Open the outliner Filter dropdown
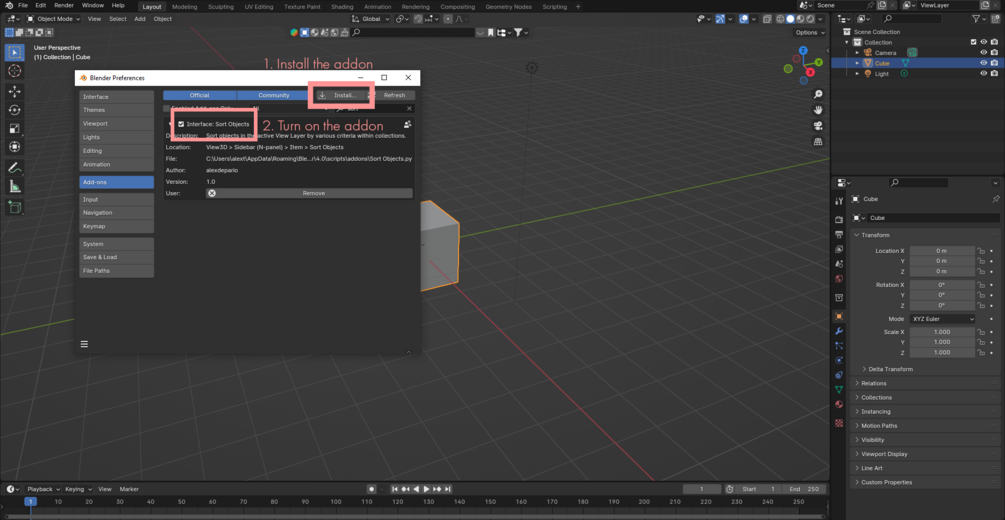 click(979, 20)
